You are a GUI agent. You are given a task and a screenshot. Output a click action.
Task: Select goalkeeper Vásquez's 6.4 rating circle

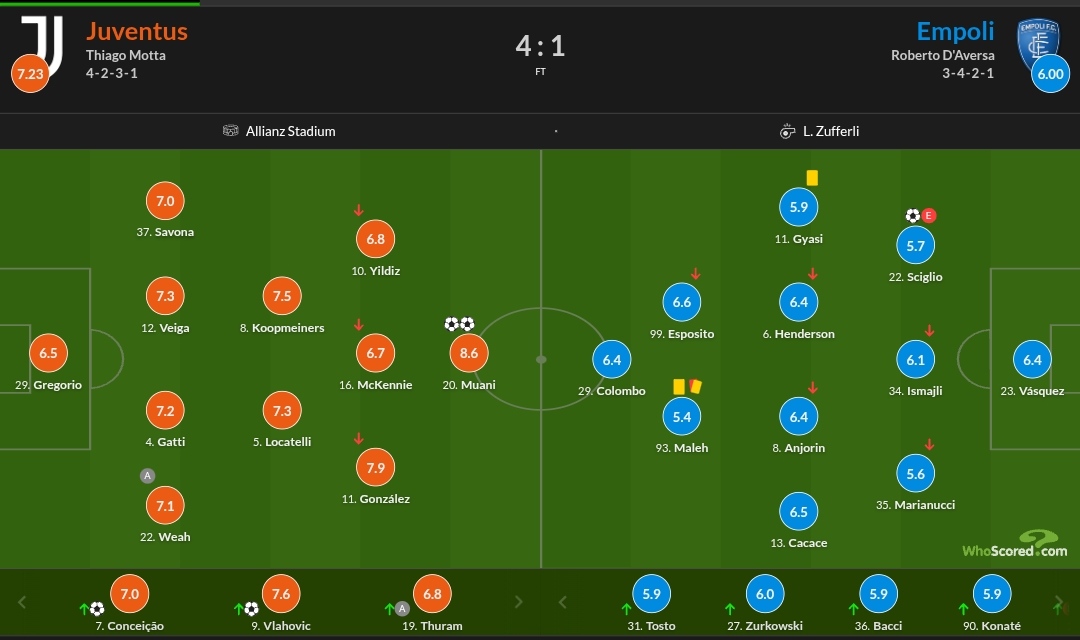(1032, 360)
